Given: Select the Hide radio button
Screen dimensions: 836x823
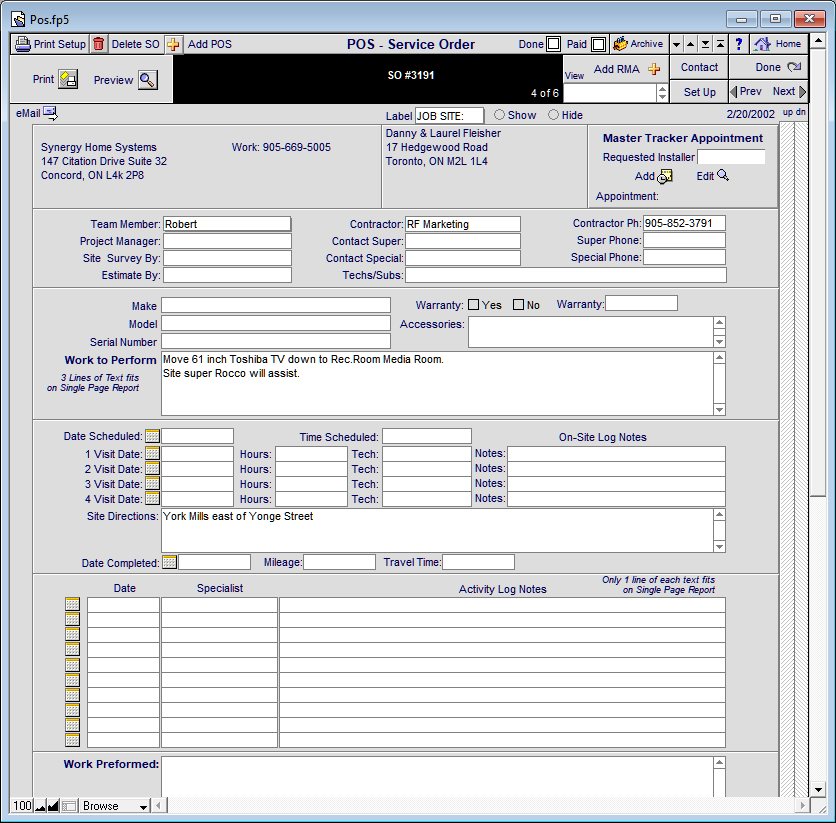Looking at the screenshot, I should (553, 115).
